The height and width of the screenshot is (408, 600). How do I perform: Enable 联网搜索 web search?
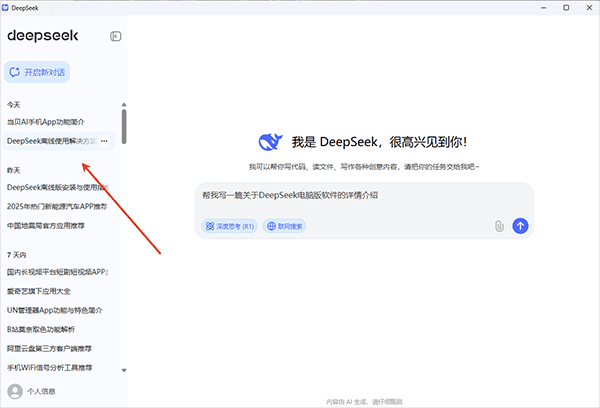(285, 226)
